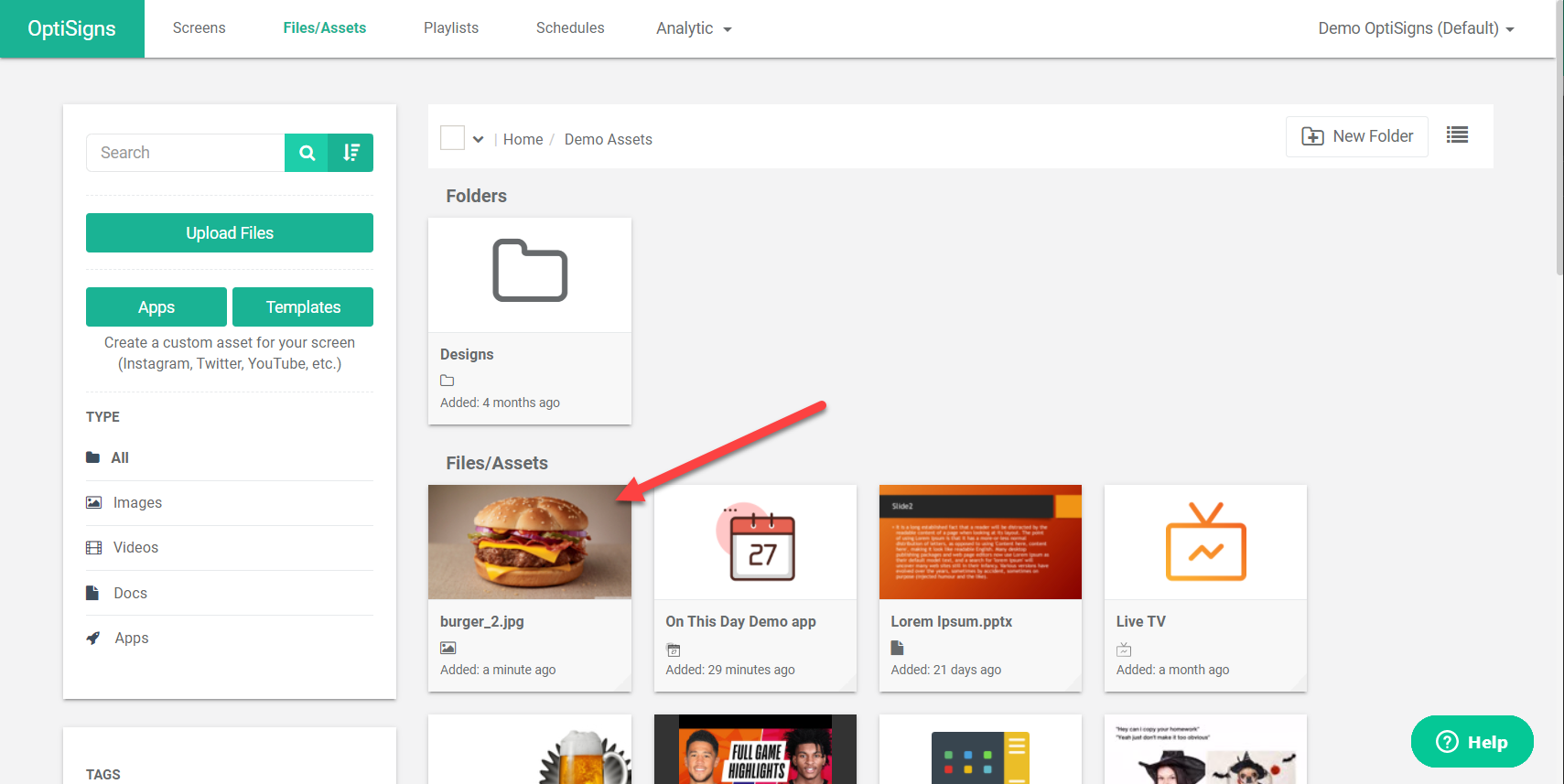Go to the Playlists tab

pyautogui.click(x=451, y=28)
